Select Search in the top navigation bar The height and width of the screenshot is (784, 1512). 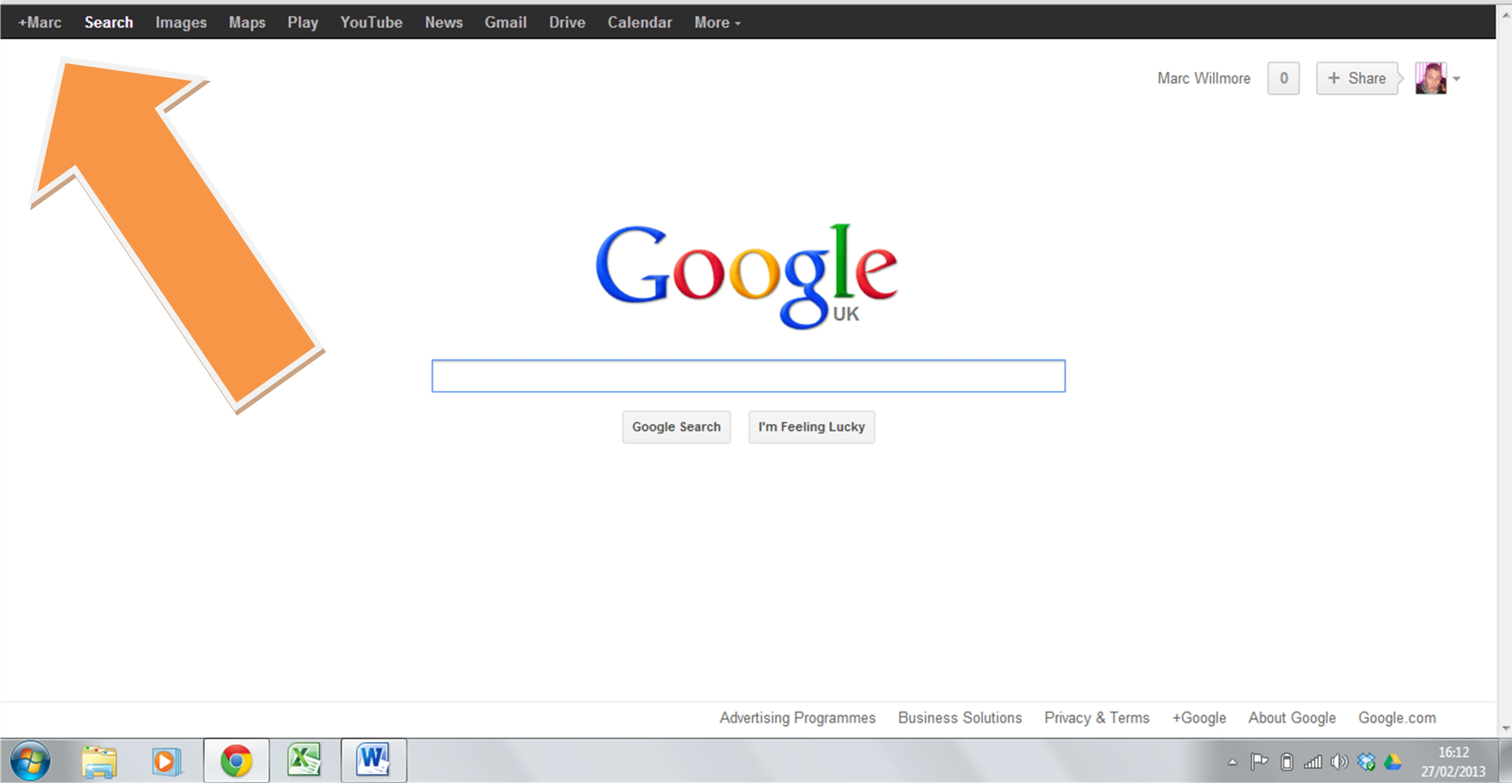click(x=109, y=22)
